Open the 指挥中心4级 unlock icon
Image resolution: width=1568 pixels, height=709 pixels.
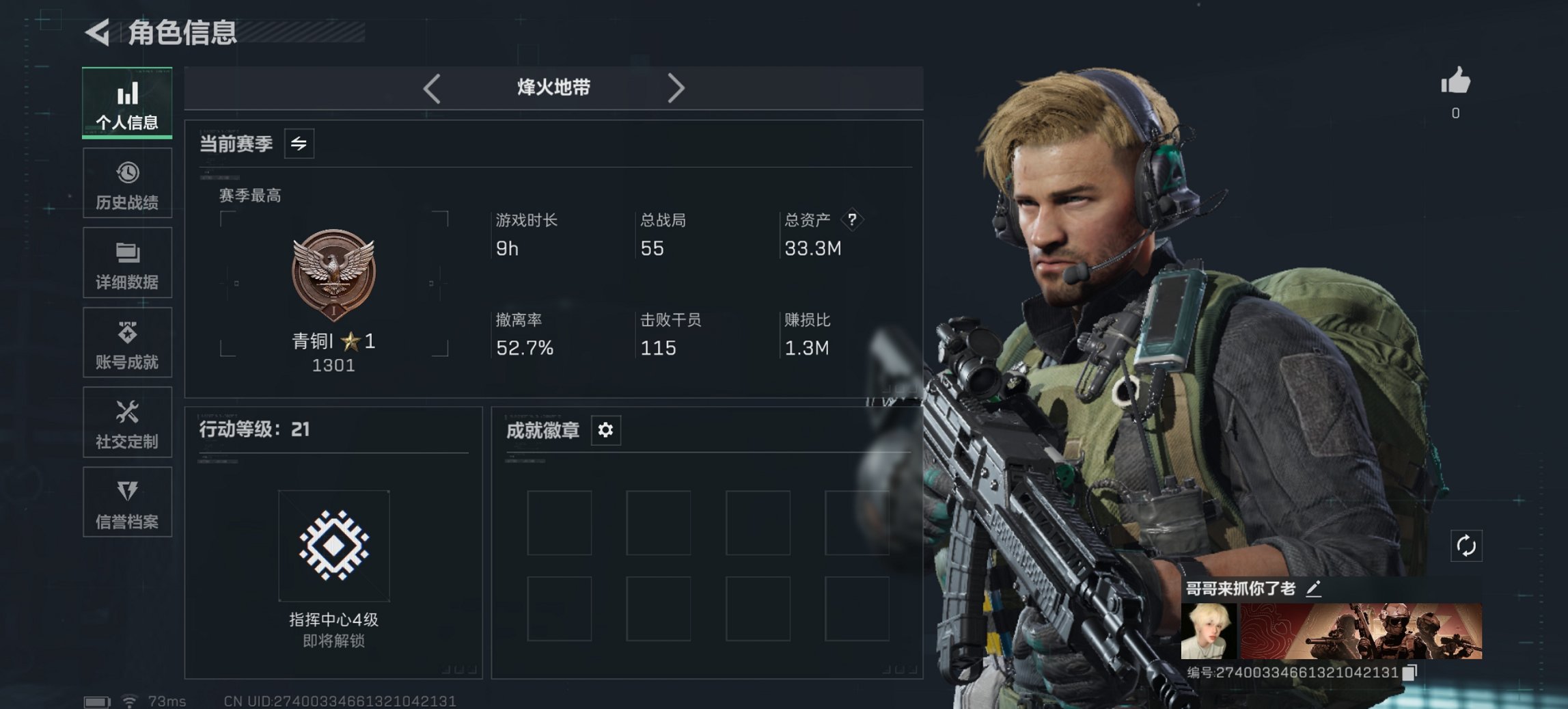[x=334, y=546]
